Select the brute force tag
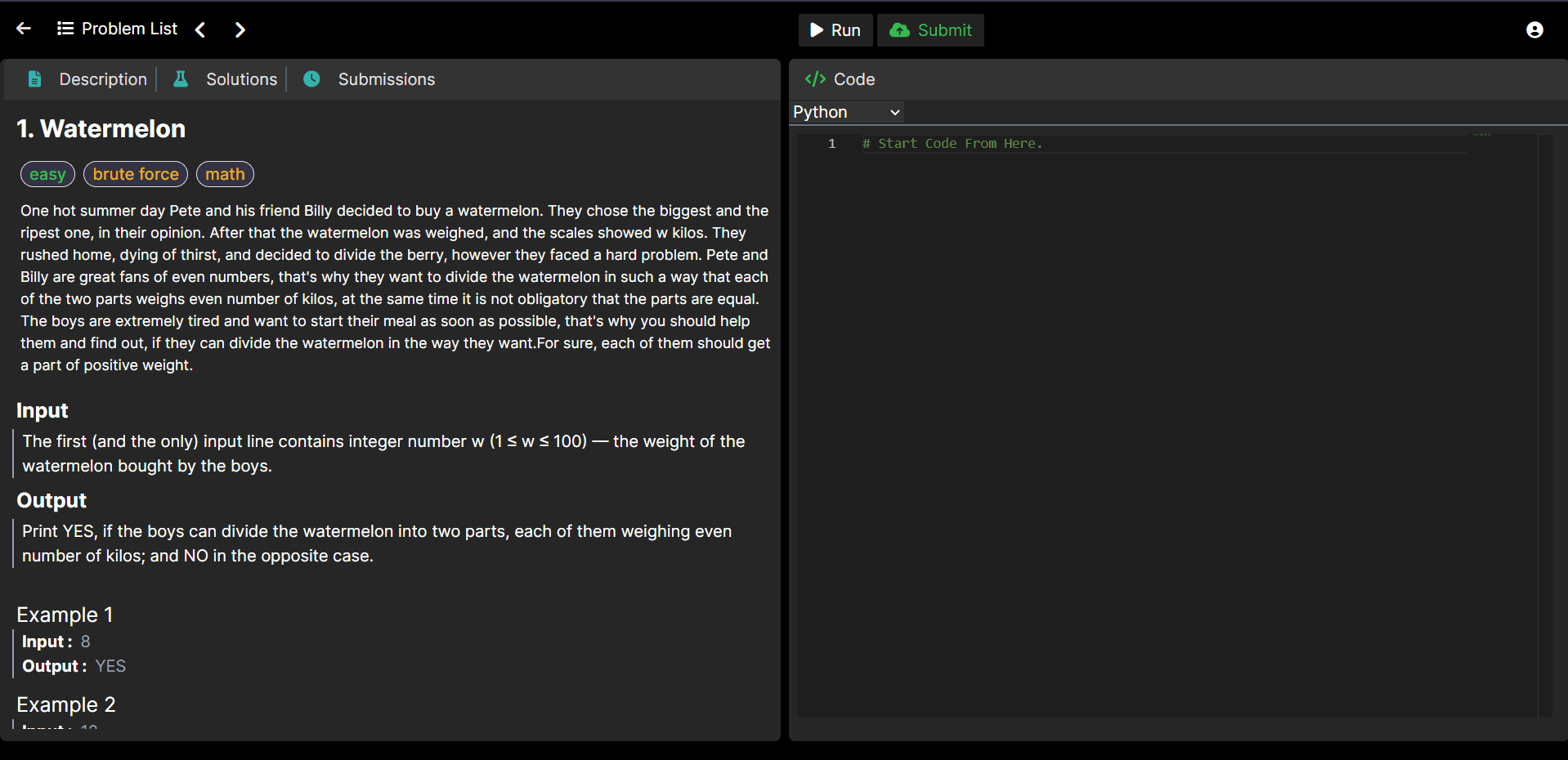 (136, 174)
